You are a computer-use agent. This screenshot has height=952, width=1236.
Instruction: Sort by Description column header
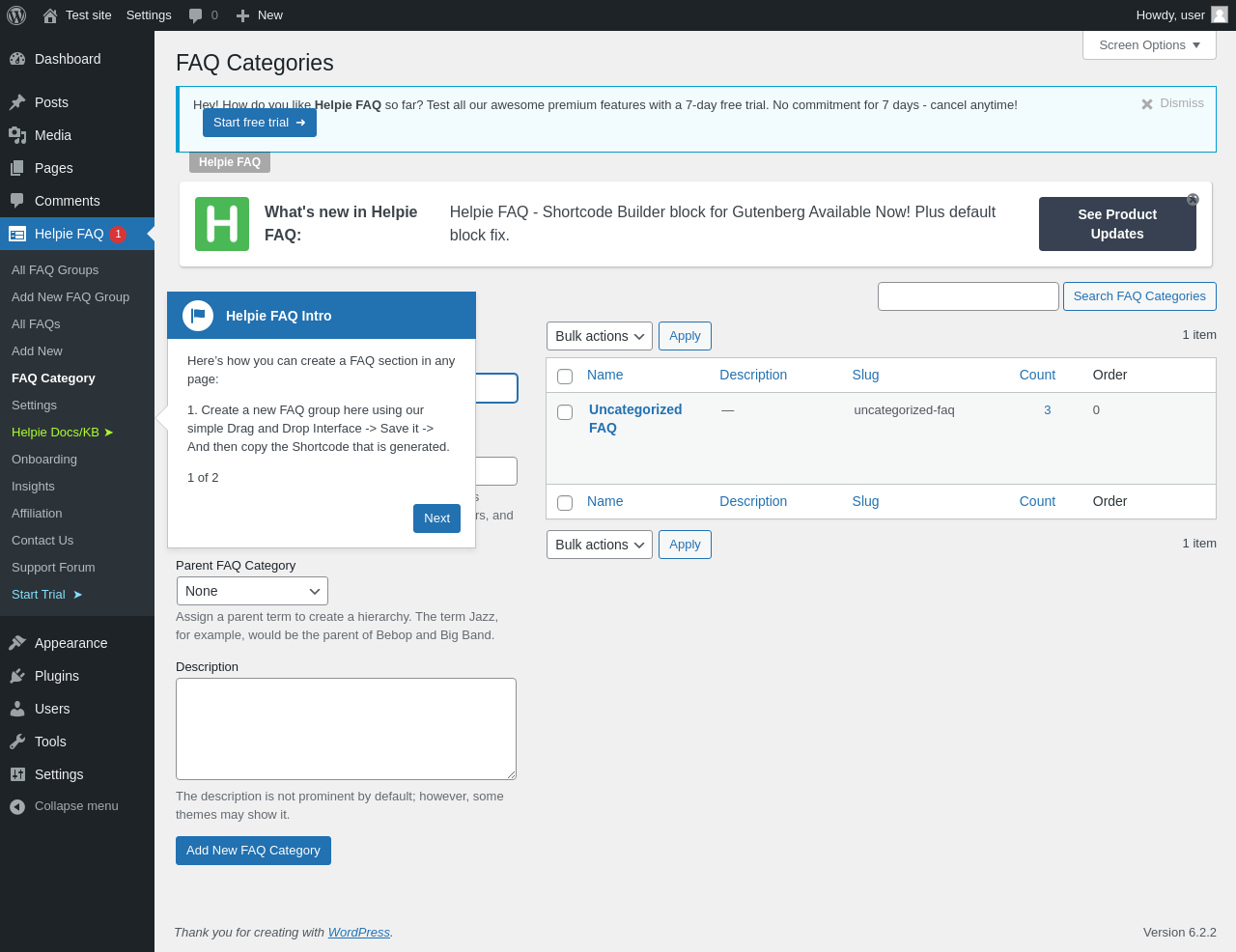(753, 376)
